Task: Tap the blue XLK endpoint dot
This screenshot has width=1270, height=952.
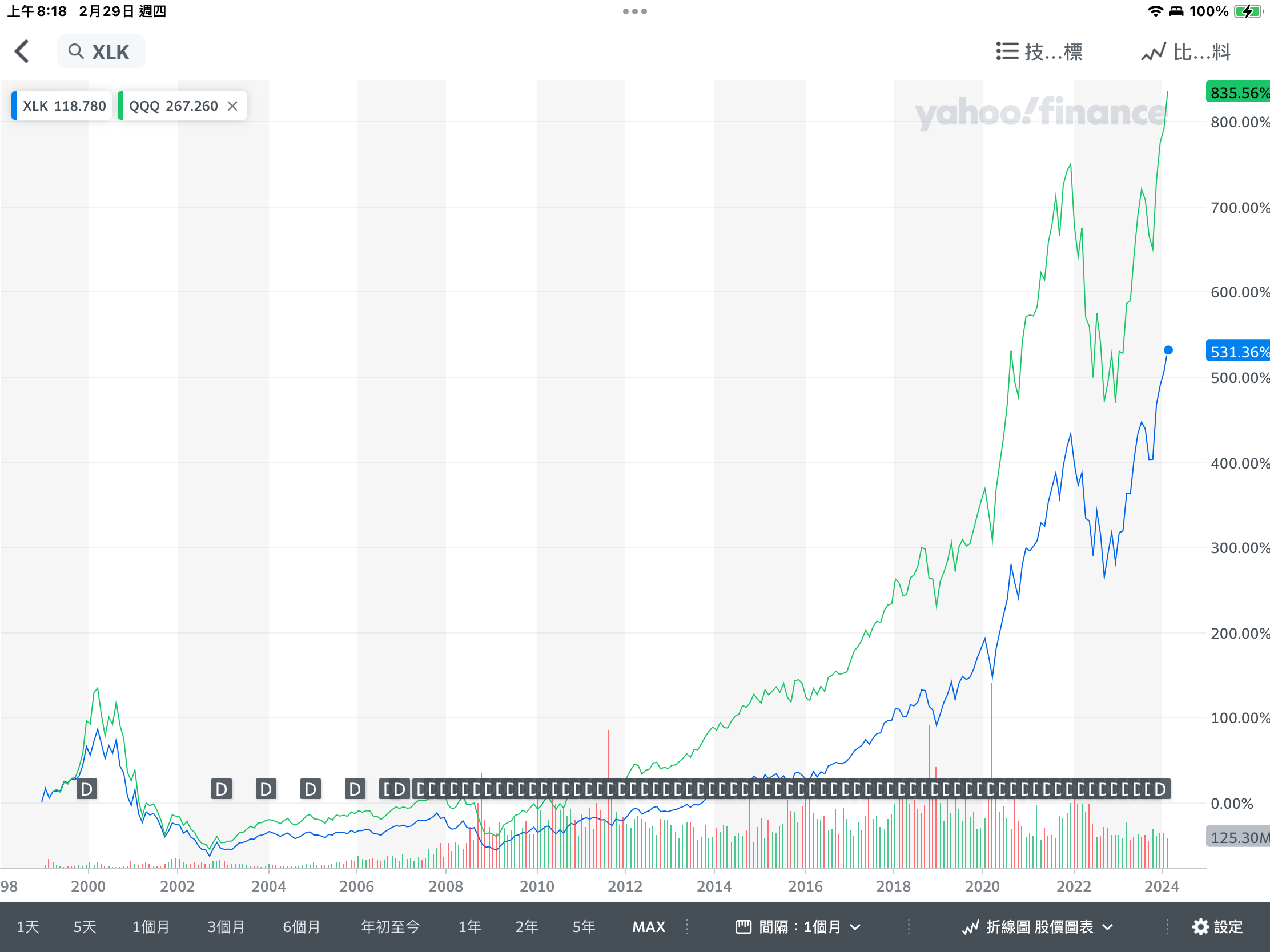Action: pos(1168,350)
